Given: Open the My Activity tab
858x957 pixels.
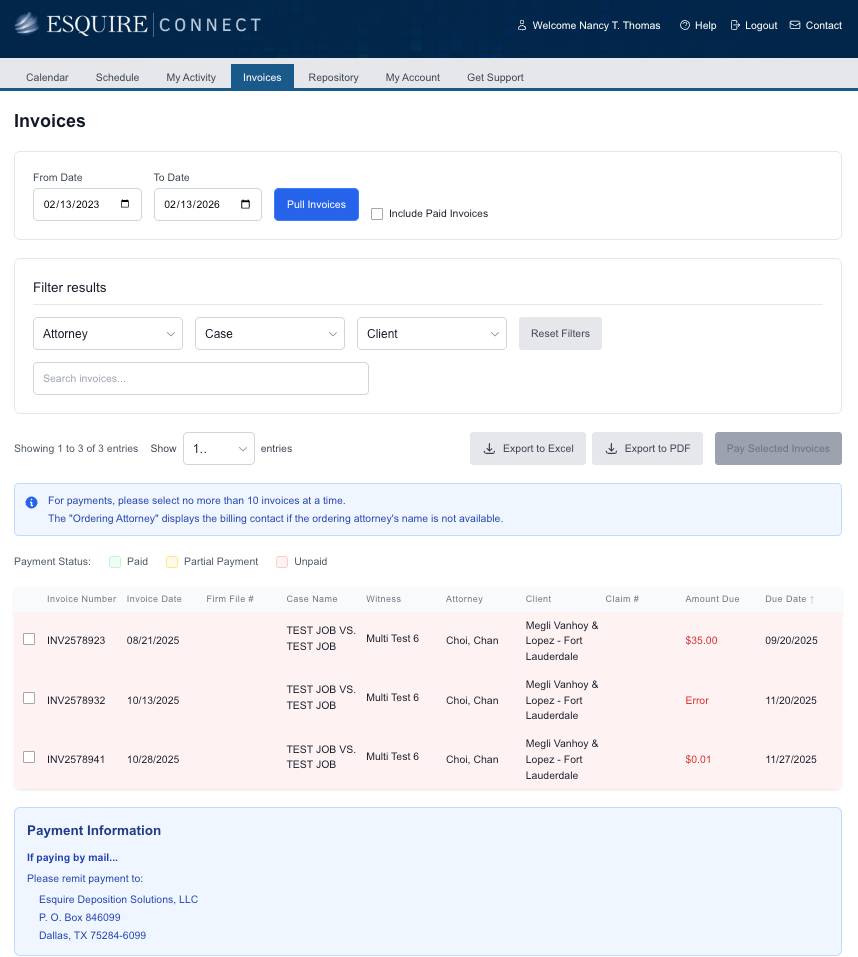Looking at the screenshot, I should [191, 78].
